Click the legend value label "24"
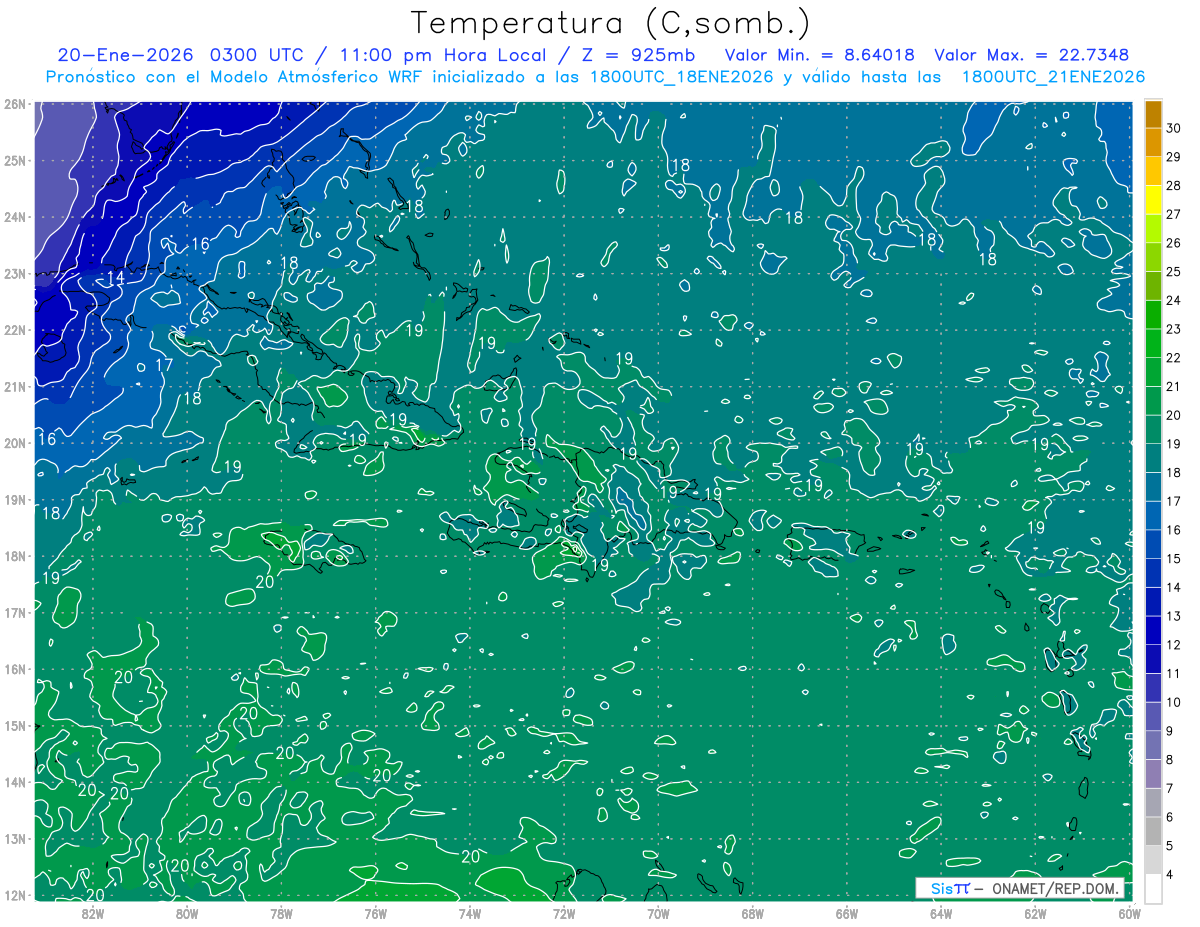 (x=1174, y=300)
